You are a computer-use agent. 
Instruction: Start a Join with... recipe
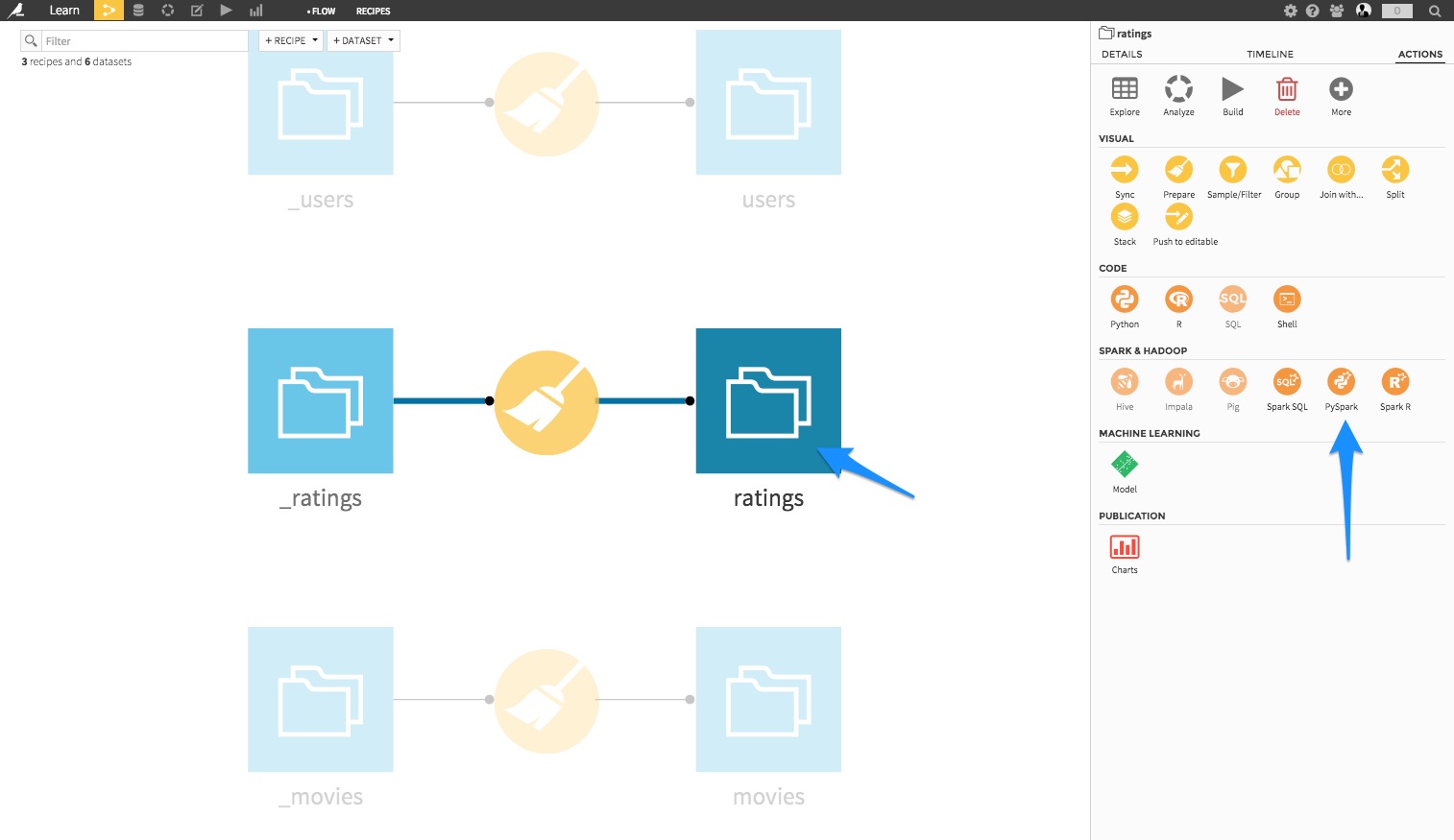pos(1341,177)
